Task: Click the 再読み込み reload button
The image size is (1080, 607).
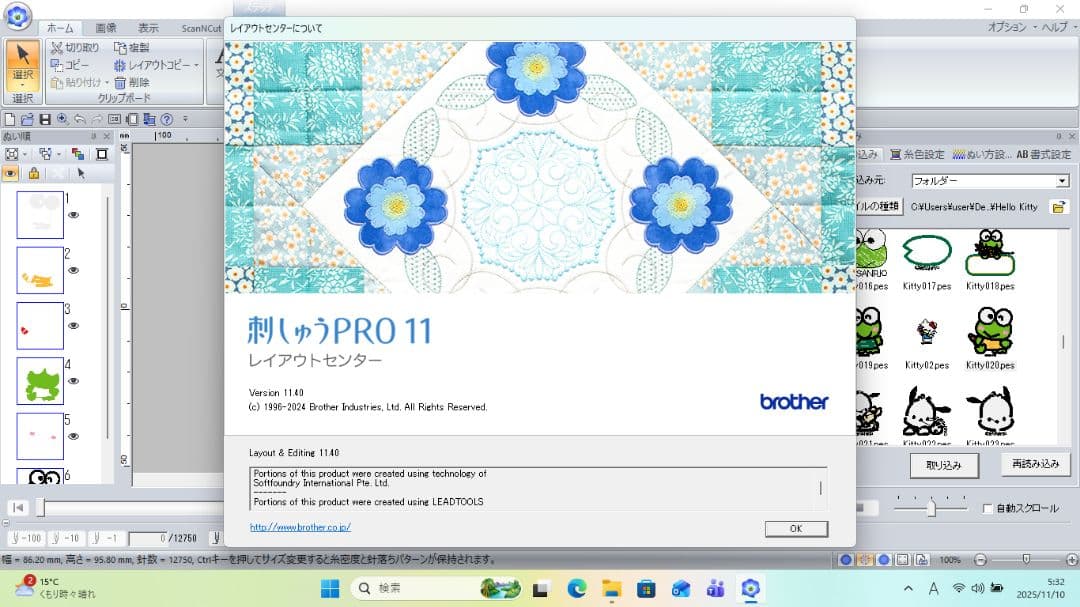Action: tap(1036, 464)
